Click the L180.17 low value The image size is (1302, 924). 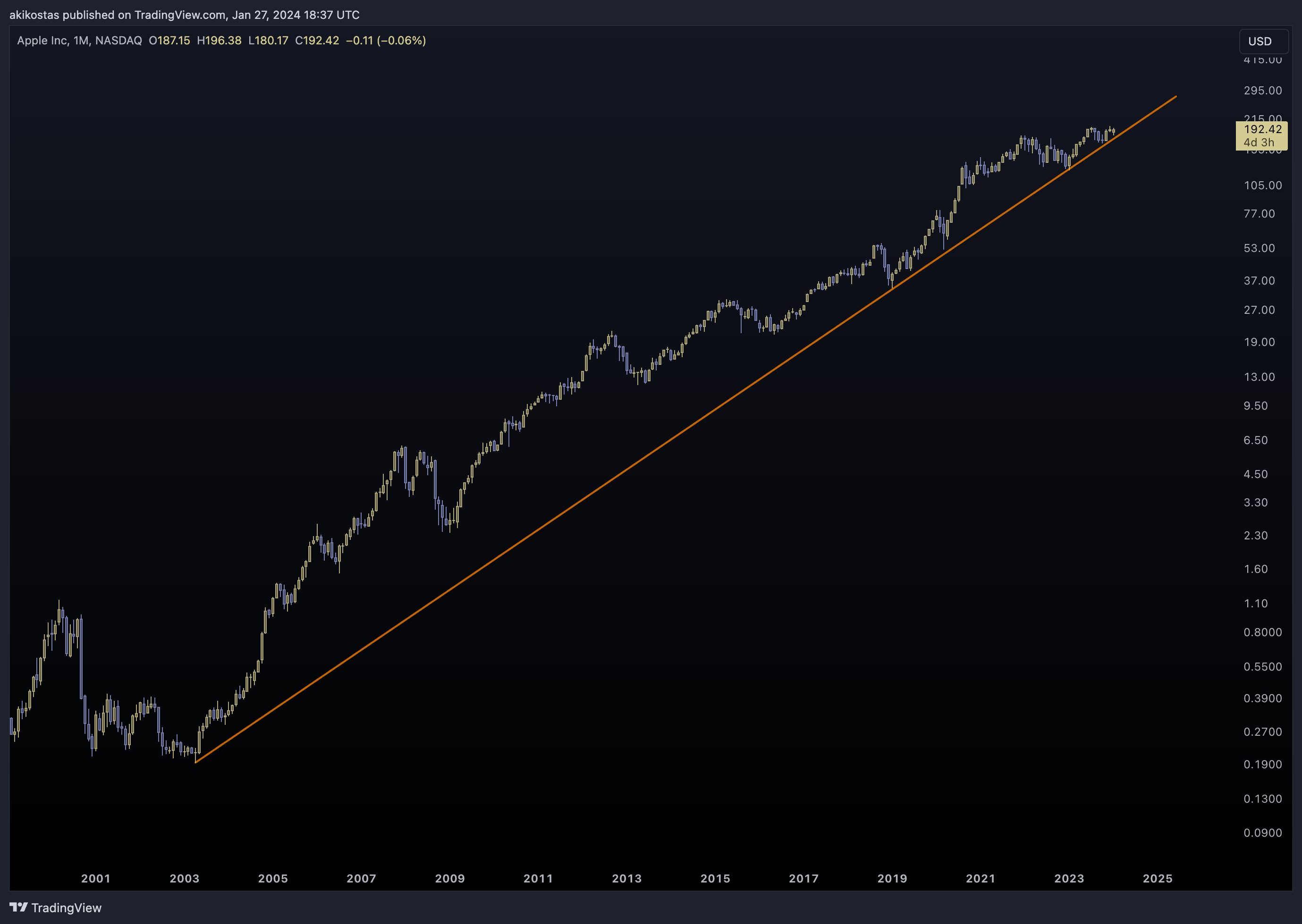coord(268,41)
